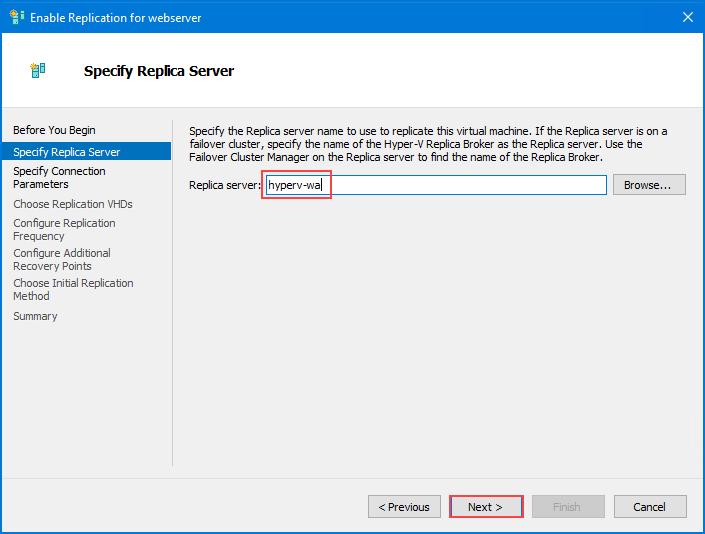
Task: Click inside the Replica server text field
Action: (x=436, y=185)
